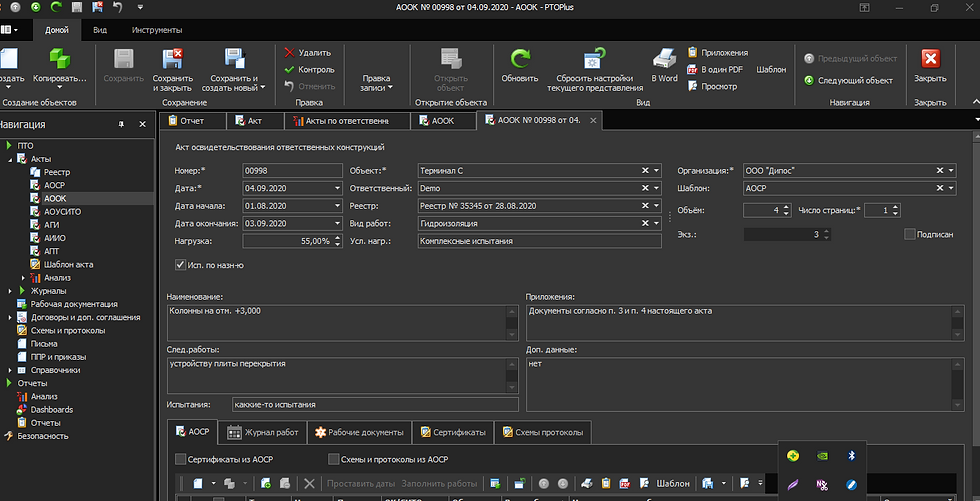
Task: Open the Дата начала dropdown
Action: click(x=338, y=206)
